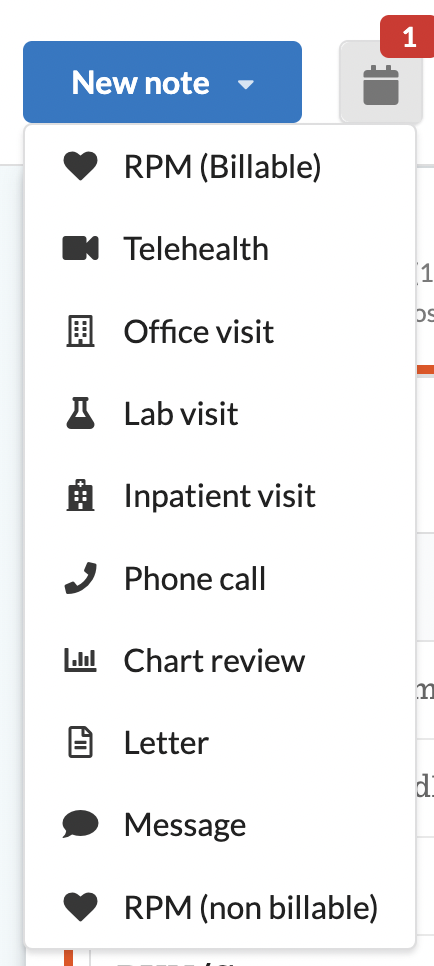Image resolution: width=434 pixels, height=966 pixels.
Task: Select the Message note option
Action: [220, 824]
